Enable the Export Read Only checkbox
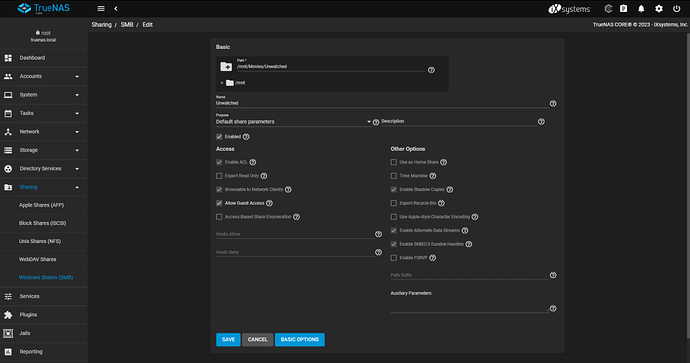The width and height of the screenshot is (690, 363). tap(219, 176)
